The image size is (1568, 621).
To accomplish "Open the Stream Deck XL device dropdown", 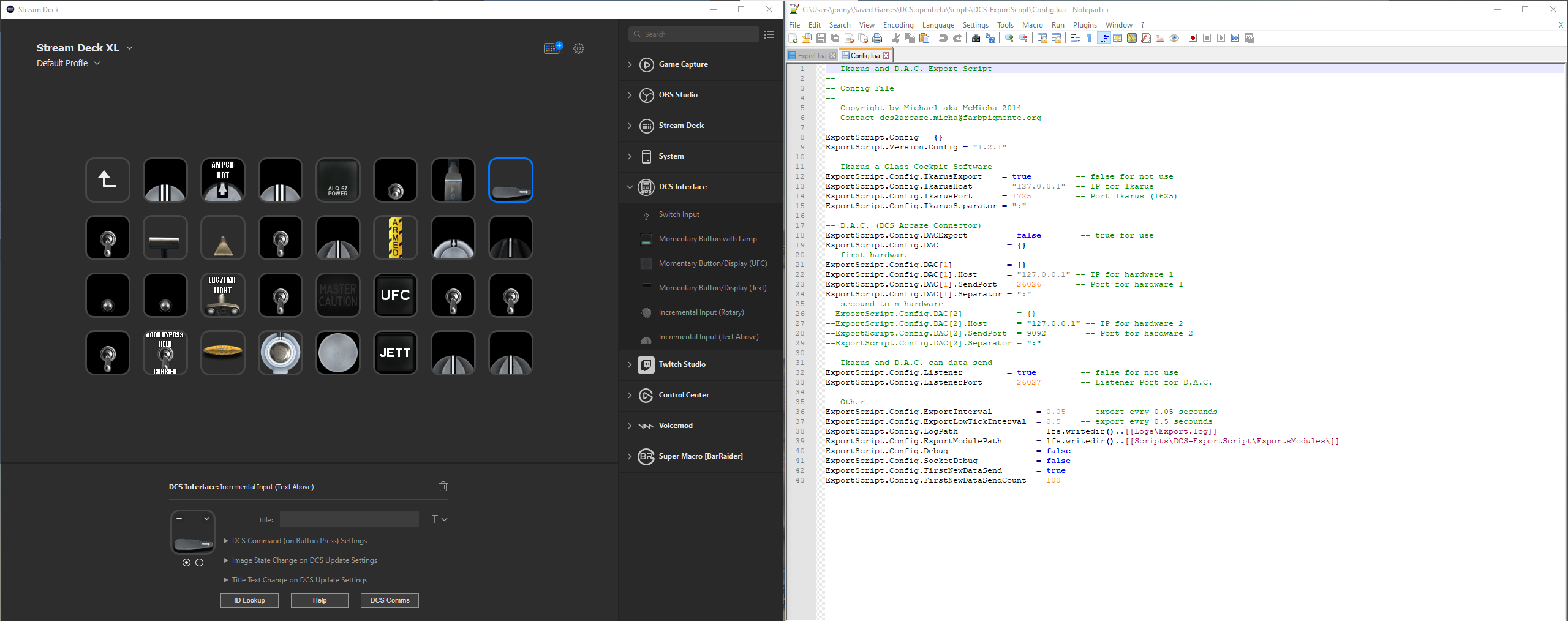I will tap(85, 48).
